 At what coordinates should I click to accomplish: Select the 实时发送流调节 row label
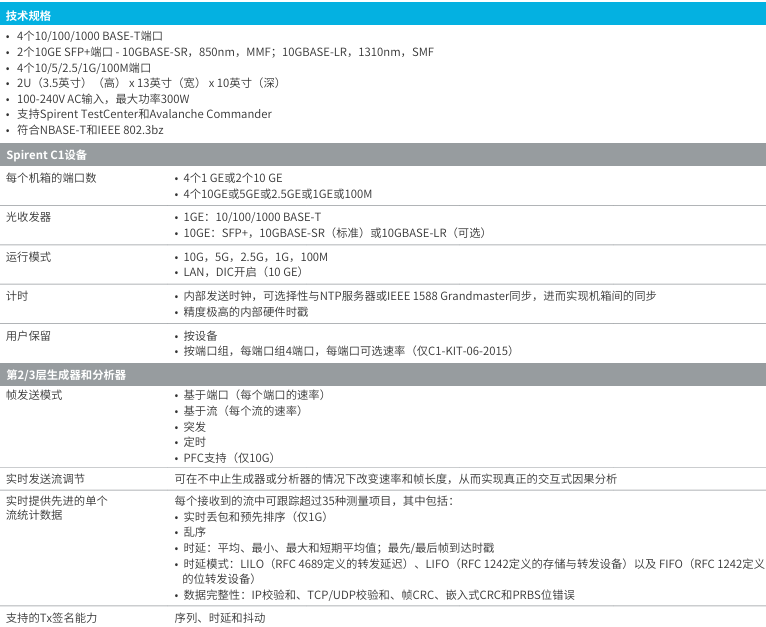click(x=45, y=479)
